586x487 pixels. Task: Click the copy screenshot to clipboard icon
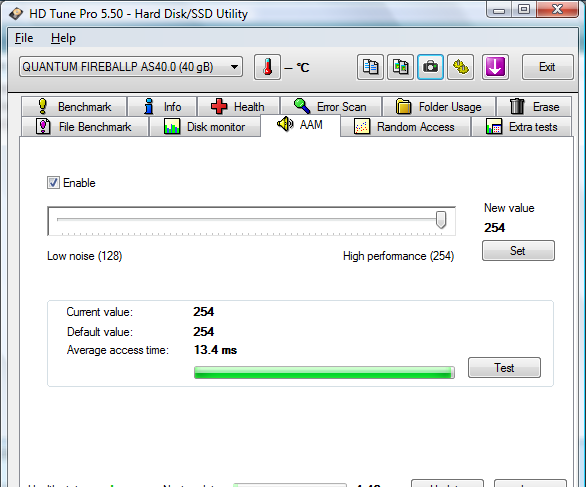400,67
